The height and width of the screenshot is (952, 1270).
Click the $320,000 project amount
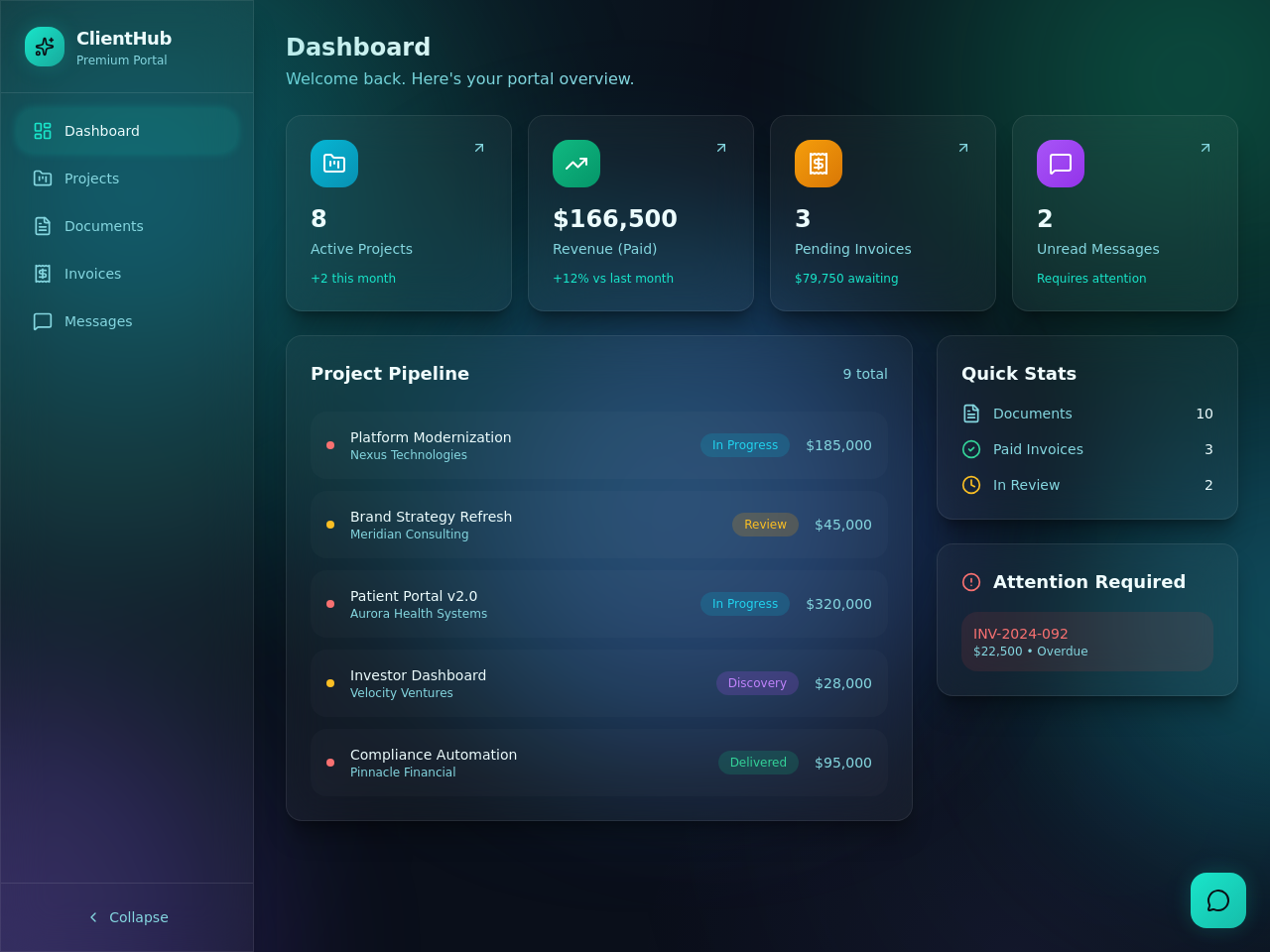pos(838,604)
